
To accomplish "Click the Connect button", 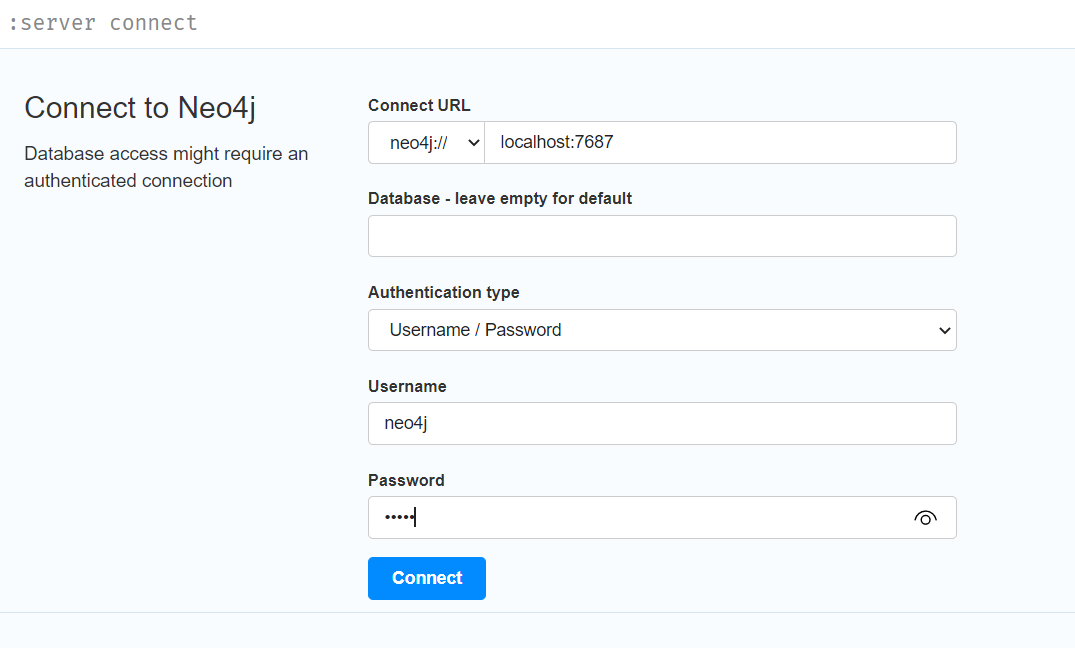I will (426, 578).
